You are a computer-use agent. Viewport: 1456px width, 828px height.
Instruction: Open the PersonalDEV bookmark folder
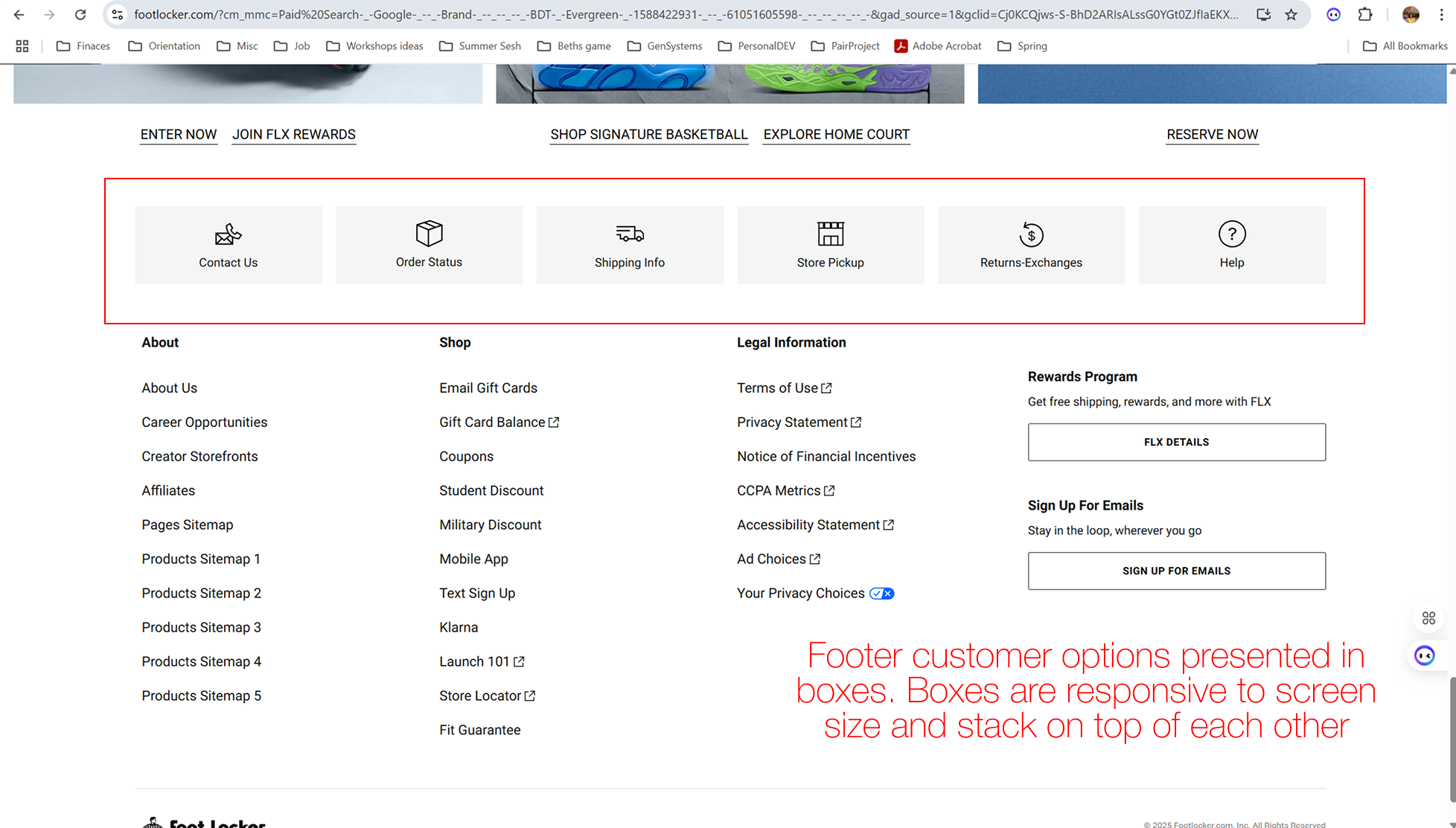(x=756, y=46)
